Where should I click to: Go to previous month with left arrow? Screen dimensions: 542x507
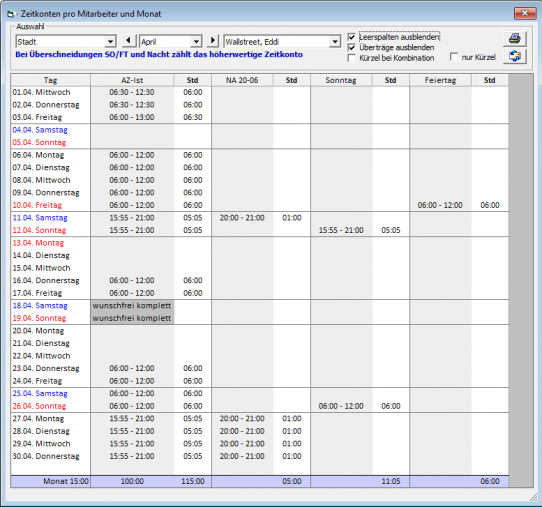129,41
